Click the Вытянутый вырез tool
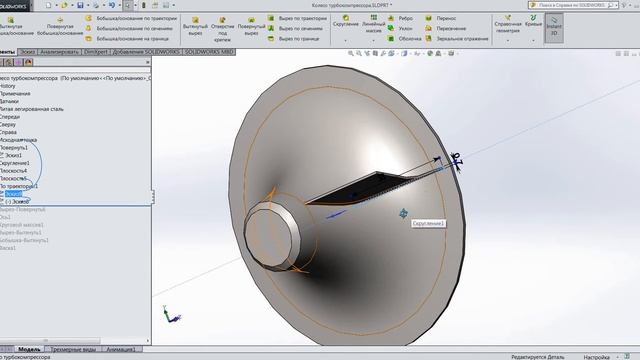Image resolution: width=640 pixels, height=360 pixels. pyautogui.click(x=196, y=26)
